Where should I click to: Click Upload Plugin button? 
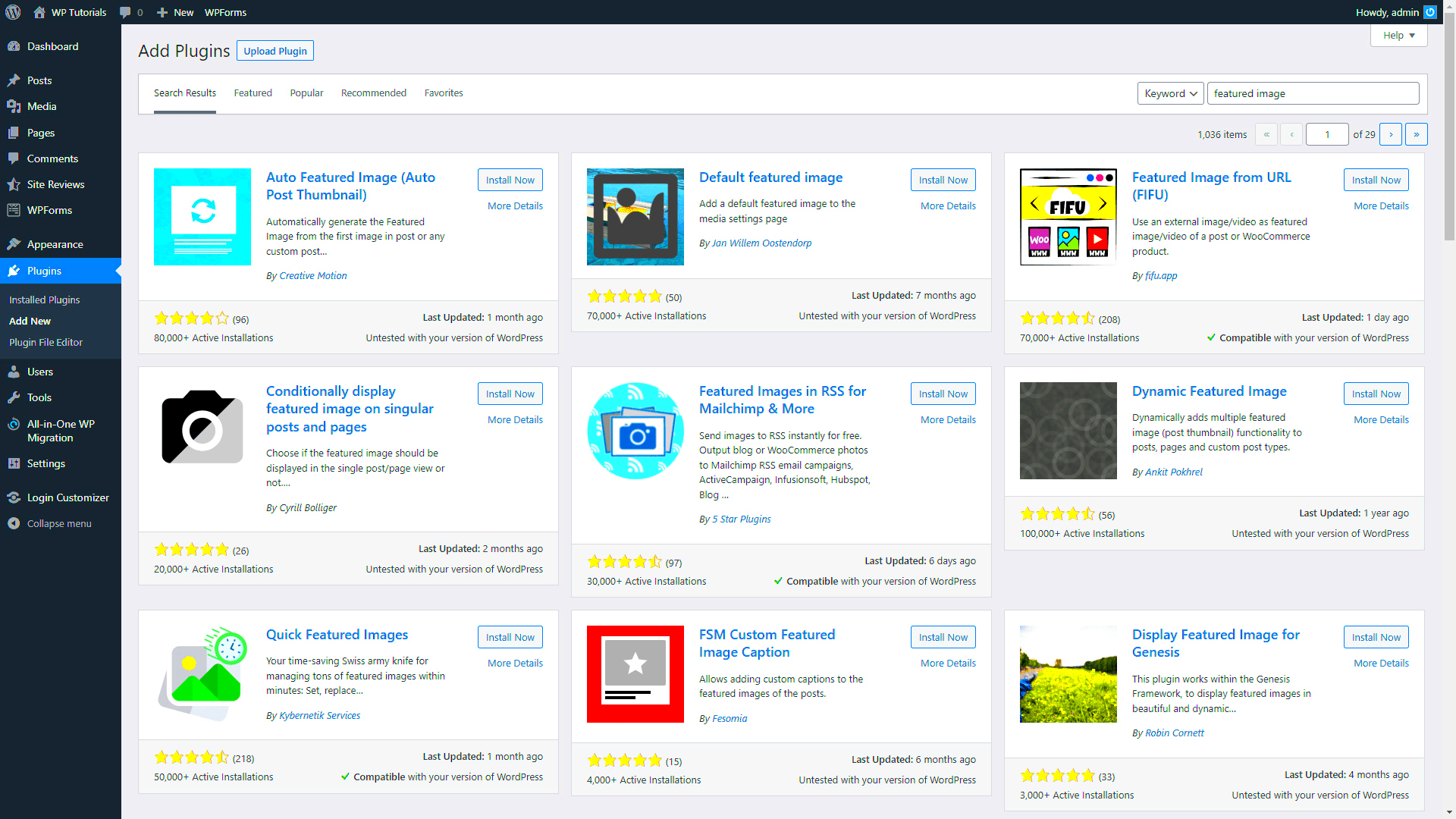pyautogui.click(x=275, y=51)
